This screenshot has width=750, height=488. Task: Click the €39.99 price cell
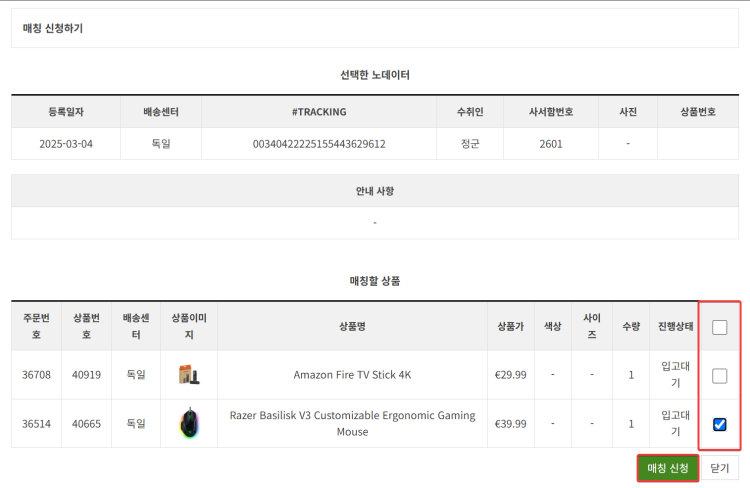click(x=510, y=424)
